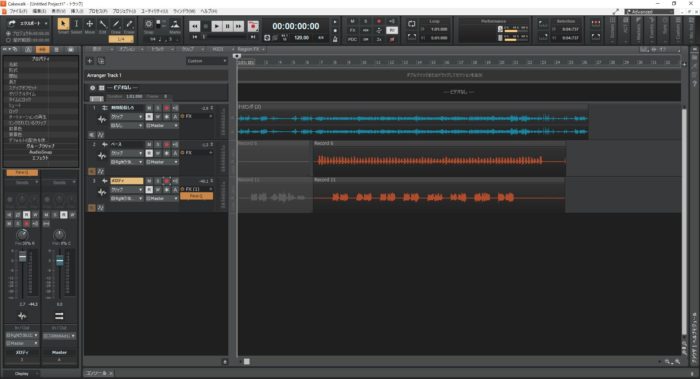Click the vertical scrollbar of track view
Image resolution: width=700 pixels, height=379 pixels.
684,221
